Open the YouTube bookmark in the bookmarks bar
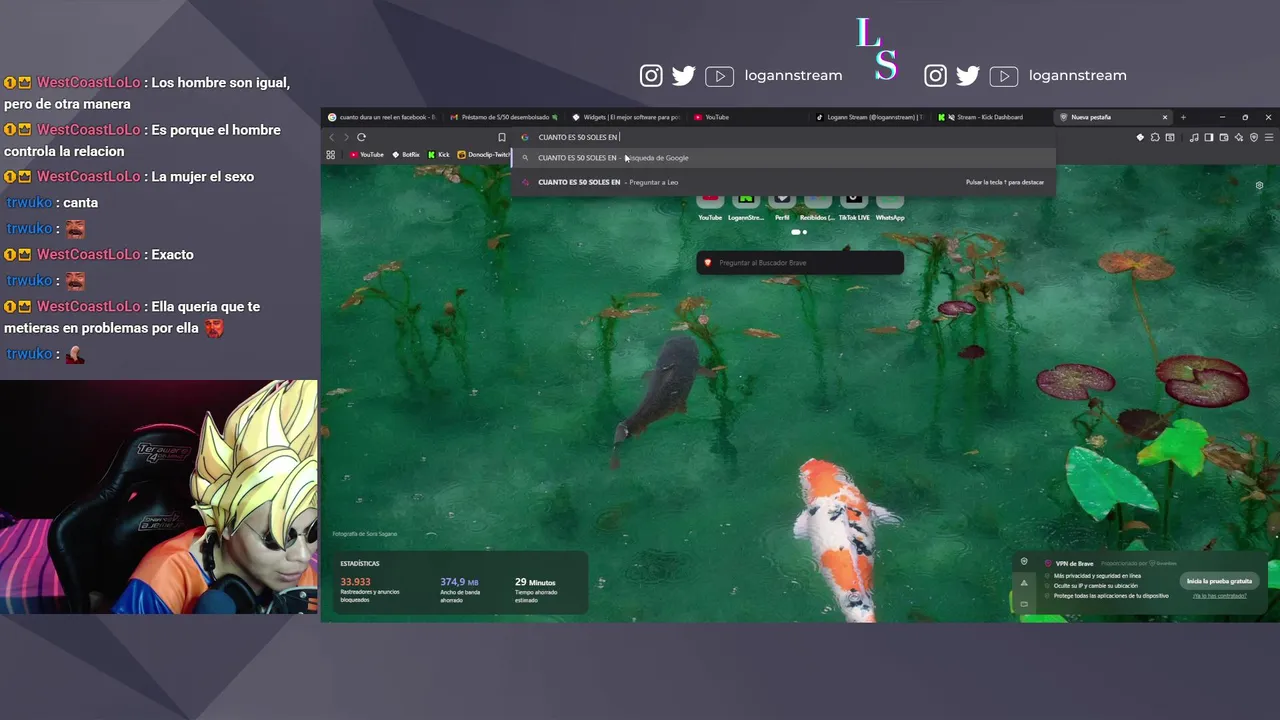This screenshot has width=1280, height=720. tap(367, 155)
